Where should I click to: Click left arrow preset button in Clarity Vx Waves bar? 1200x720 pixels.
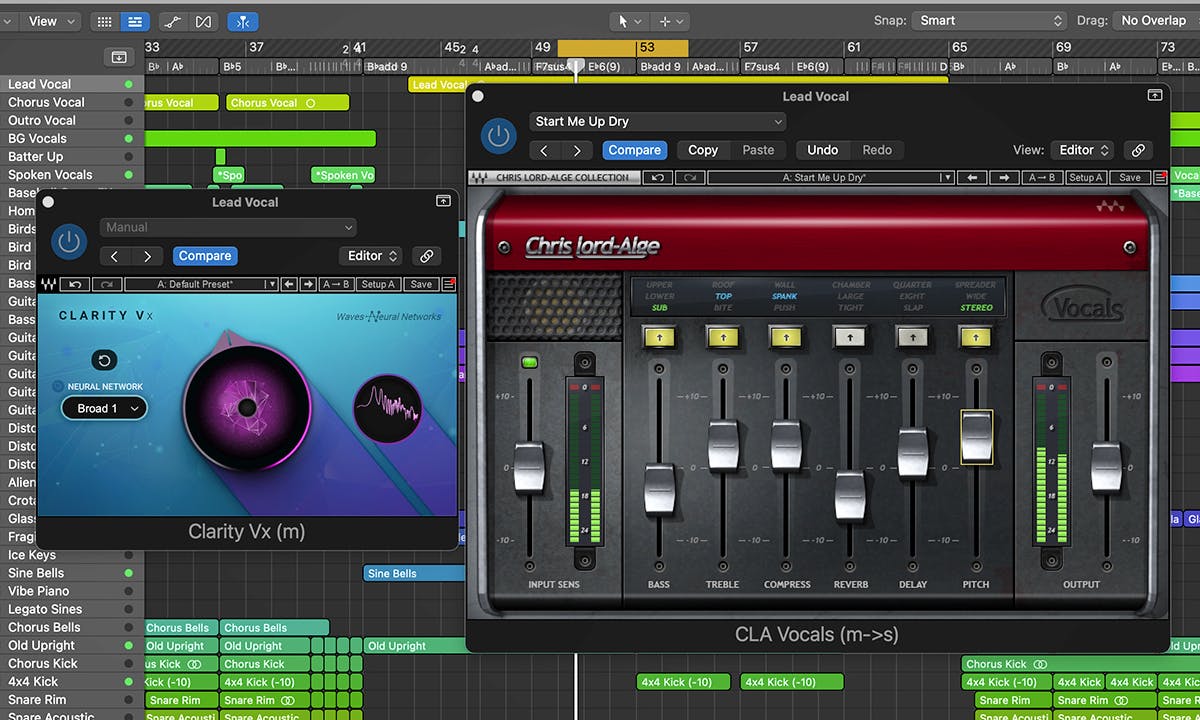point(289,284)
